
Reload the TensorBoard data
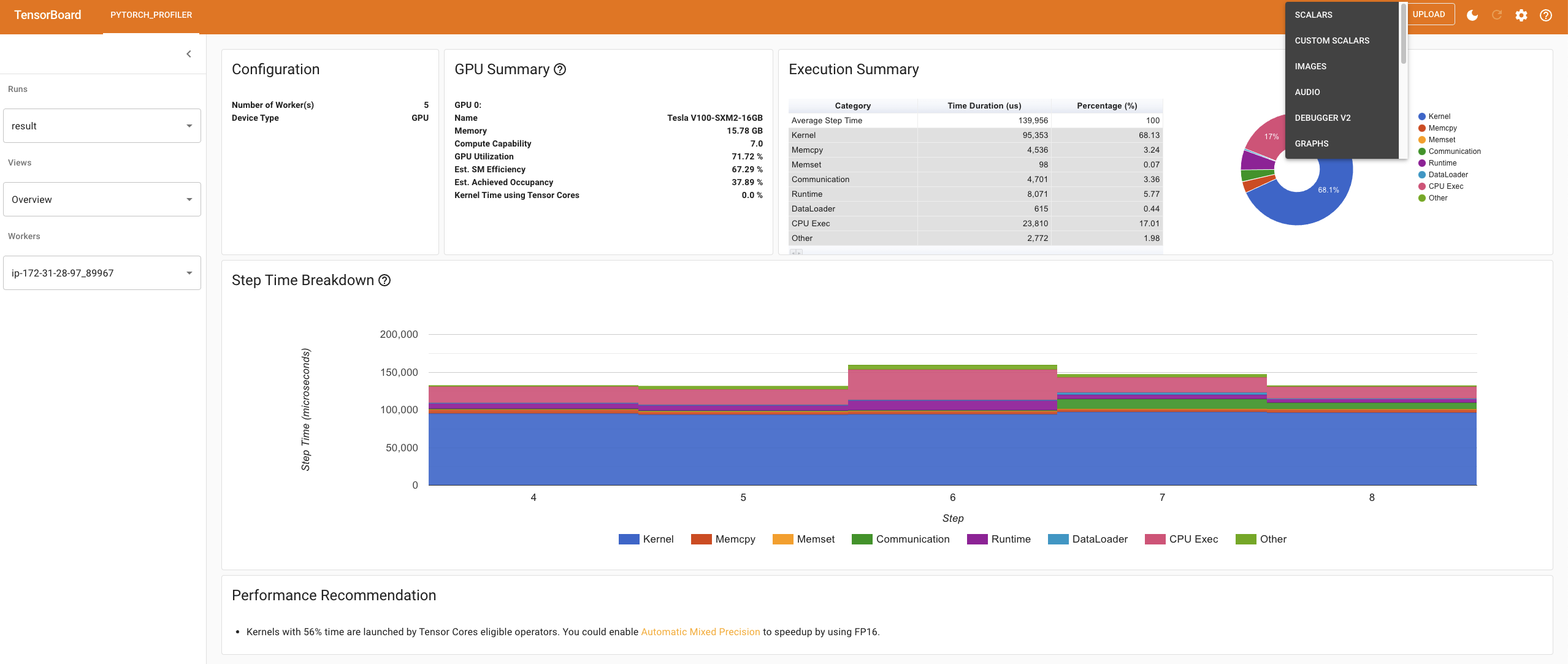tap(1497, 15)
